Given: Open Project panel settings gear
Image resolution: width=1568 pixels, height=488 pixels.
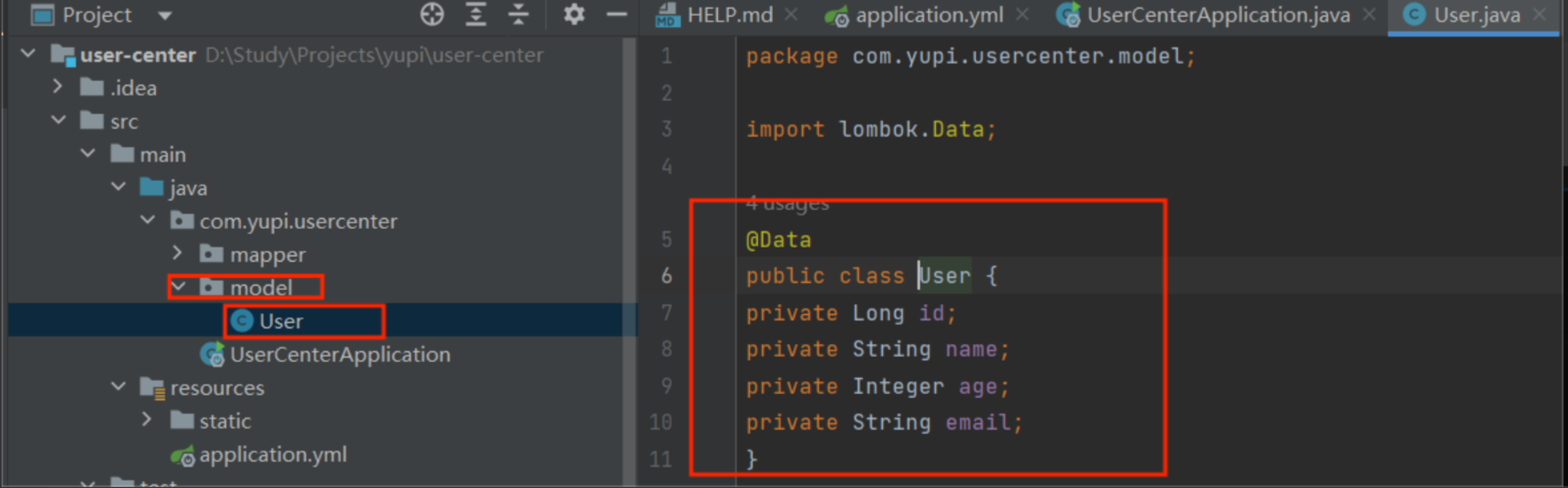Looking at the screenshot, I should click(x=574, y=14).
